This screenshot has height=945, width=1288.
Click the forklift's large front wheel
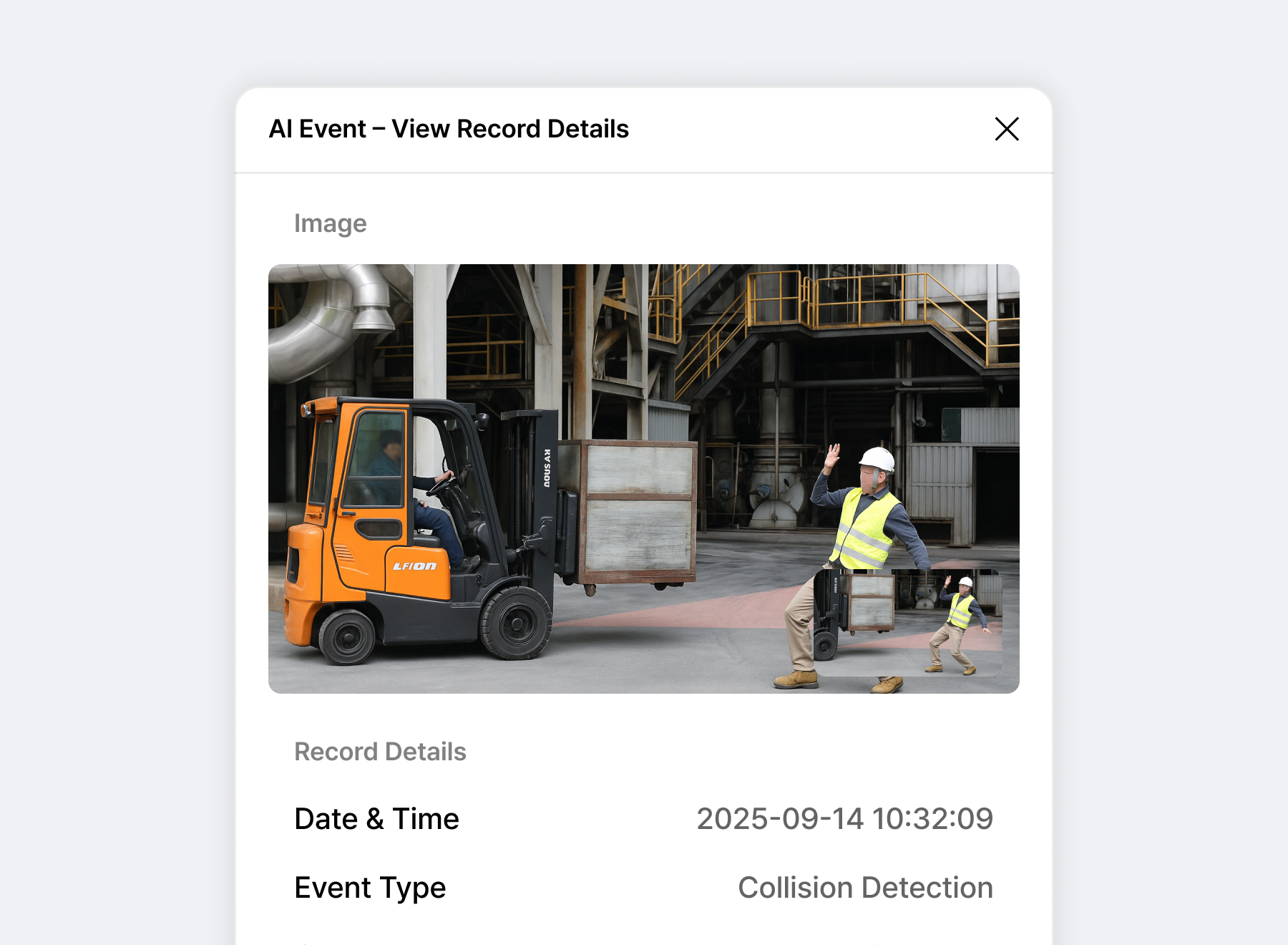click(516, 624)
